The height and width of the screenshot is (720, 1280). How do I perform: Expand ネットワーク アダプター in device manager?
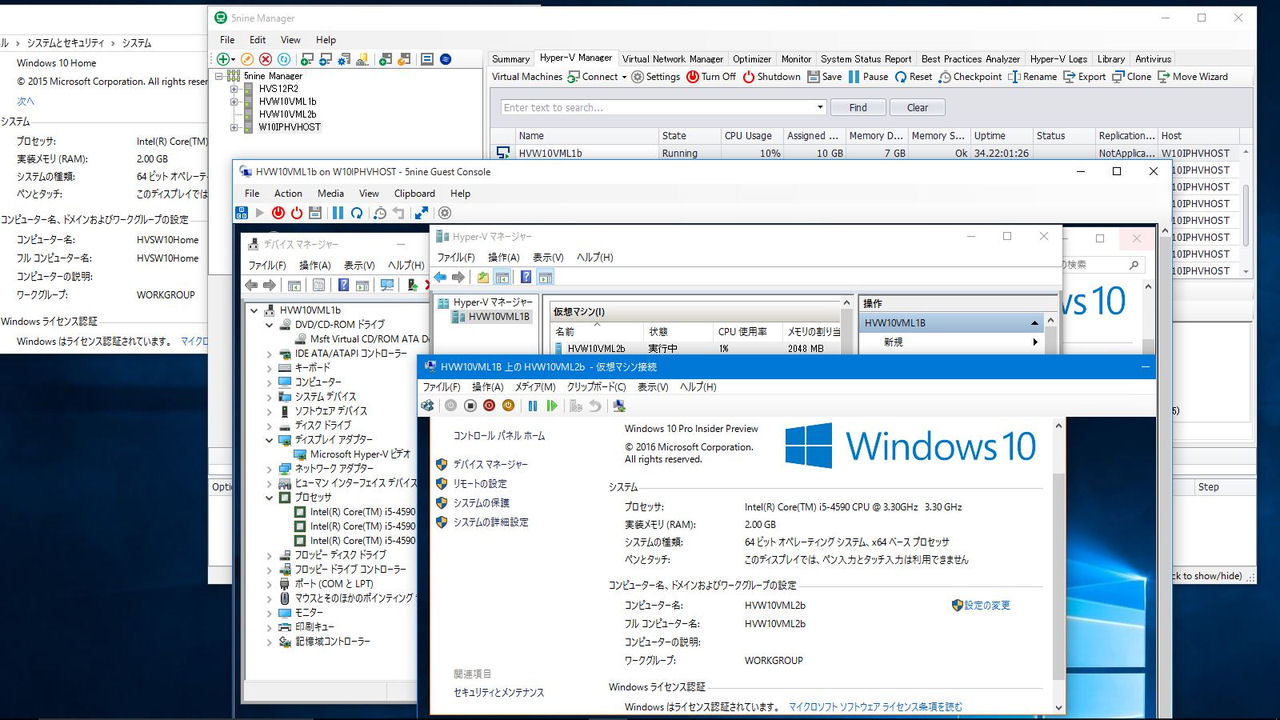[x=270, y=468]
